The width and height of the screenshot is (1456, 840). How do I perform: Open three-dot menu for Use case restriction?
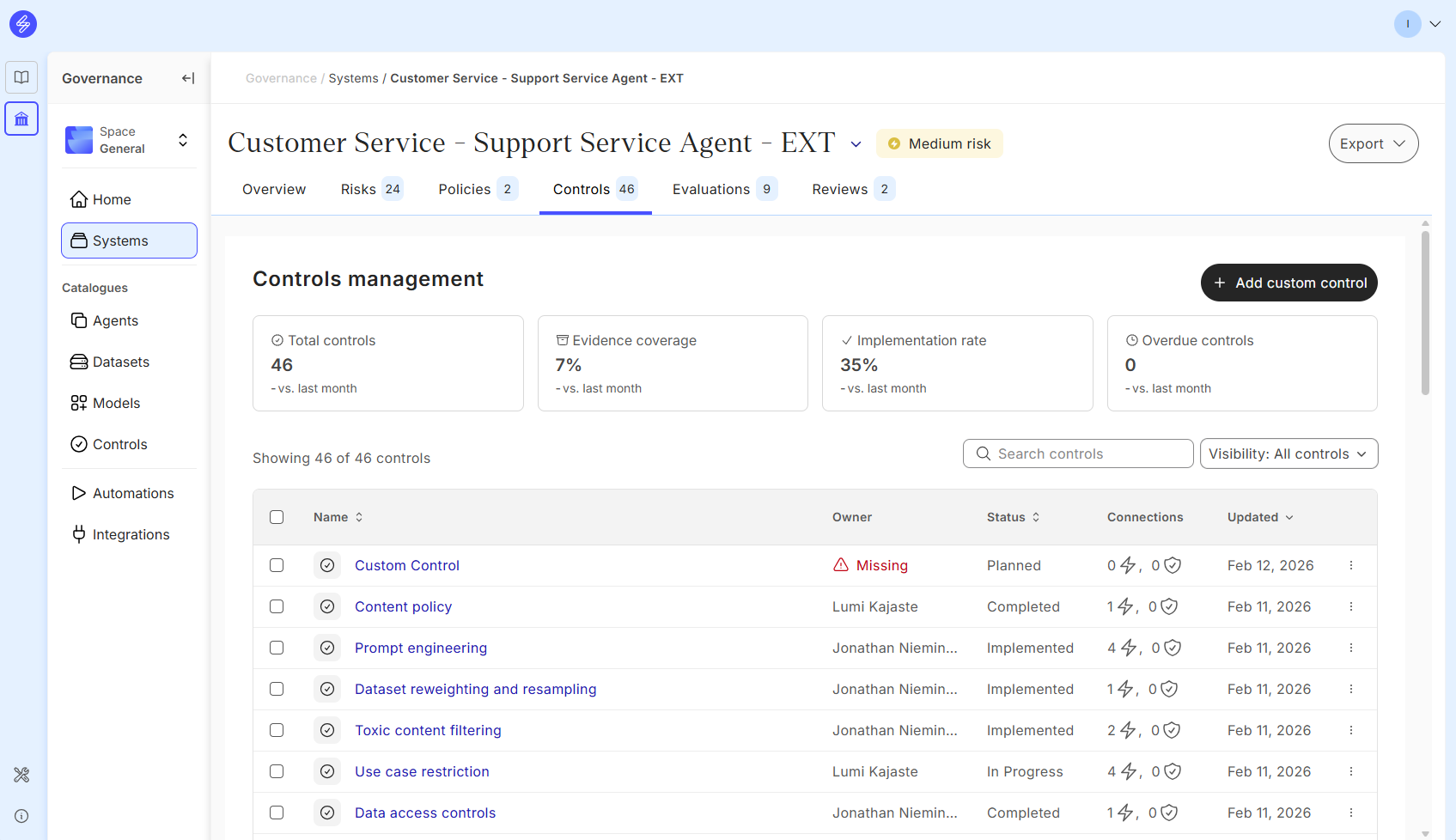1351,771
